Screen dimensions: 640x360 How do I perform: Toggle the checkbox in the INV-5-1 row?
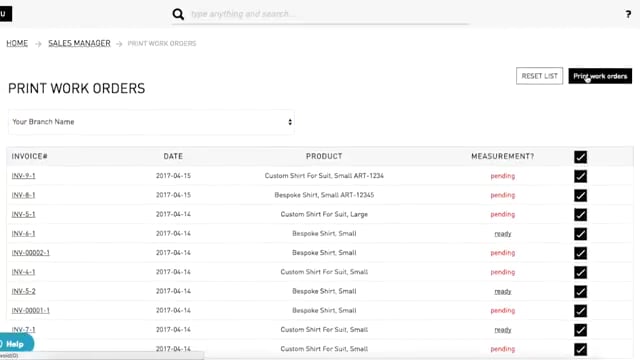click(580, 214)
